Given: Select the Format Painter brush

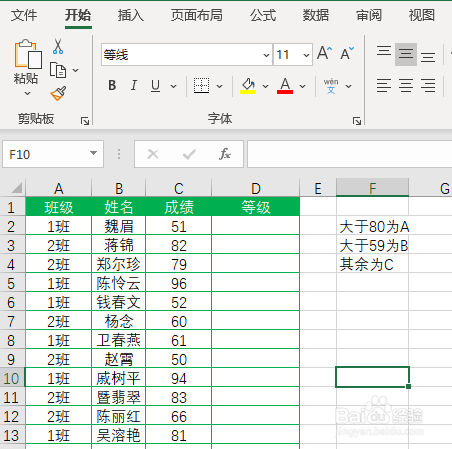Looking at the screenshot, I should tap(58, 93).
